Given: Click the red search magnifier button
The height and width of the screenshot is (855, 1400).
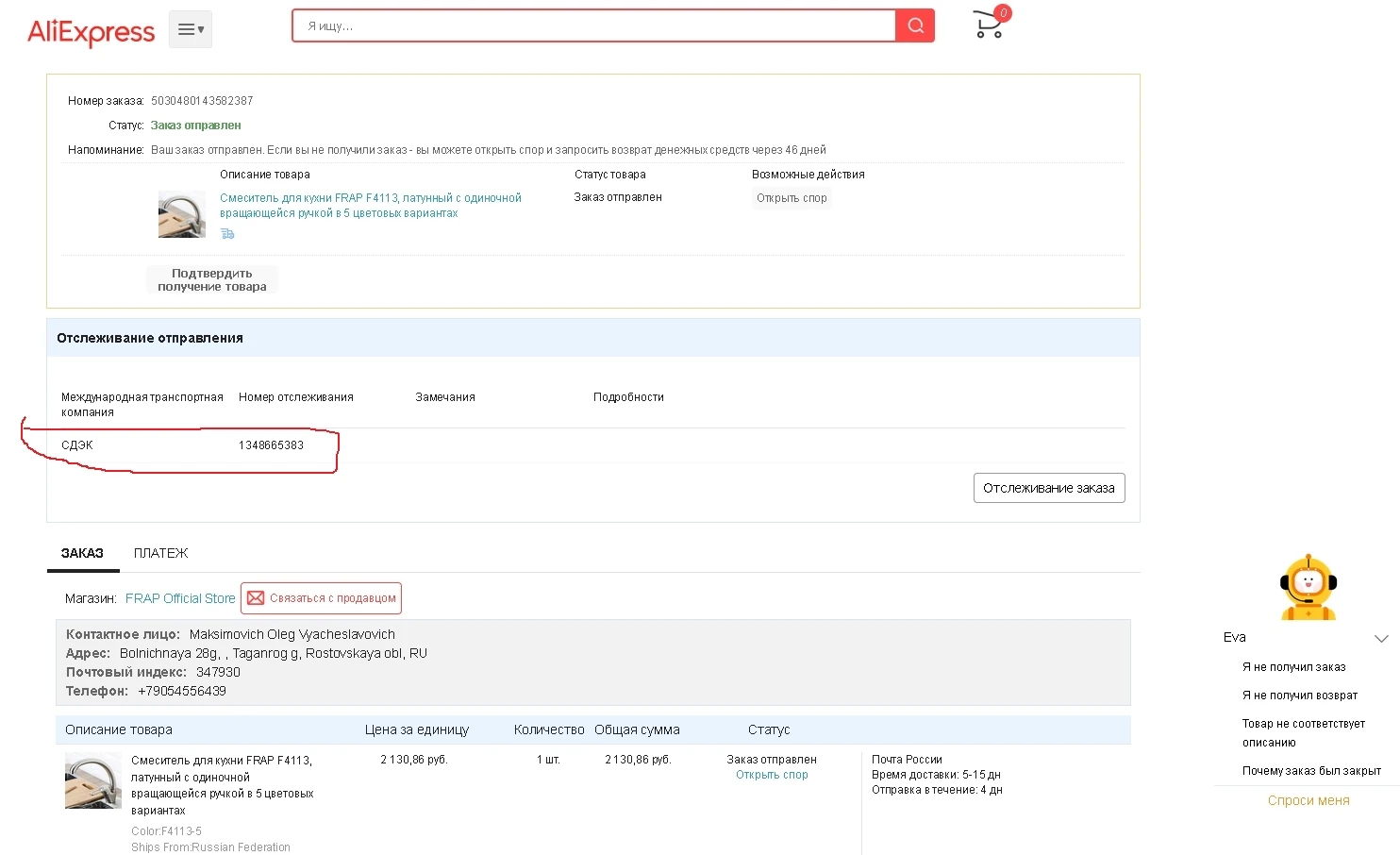Looking at the screenshot, I should tap(915, 26).
